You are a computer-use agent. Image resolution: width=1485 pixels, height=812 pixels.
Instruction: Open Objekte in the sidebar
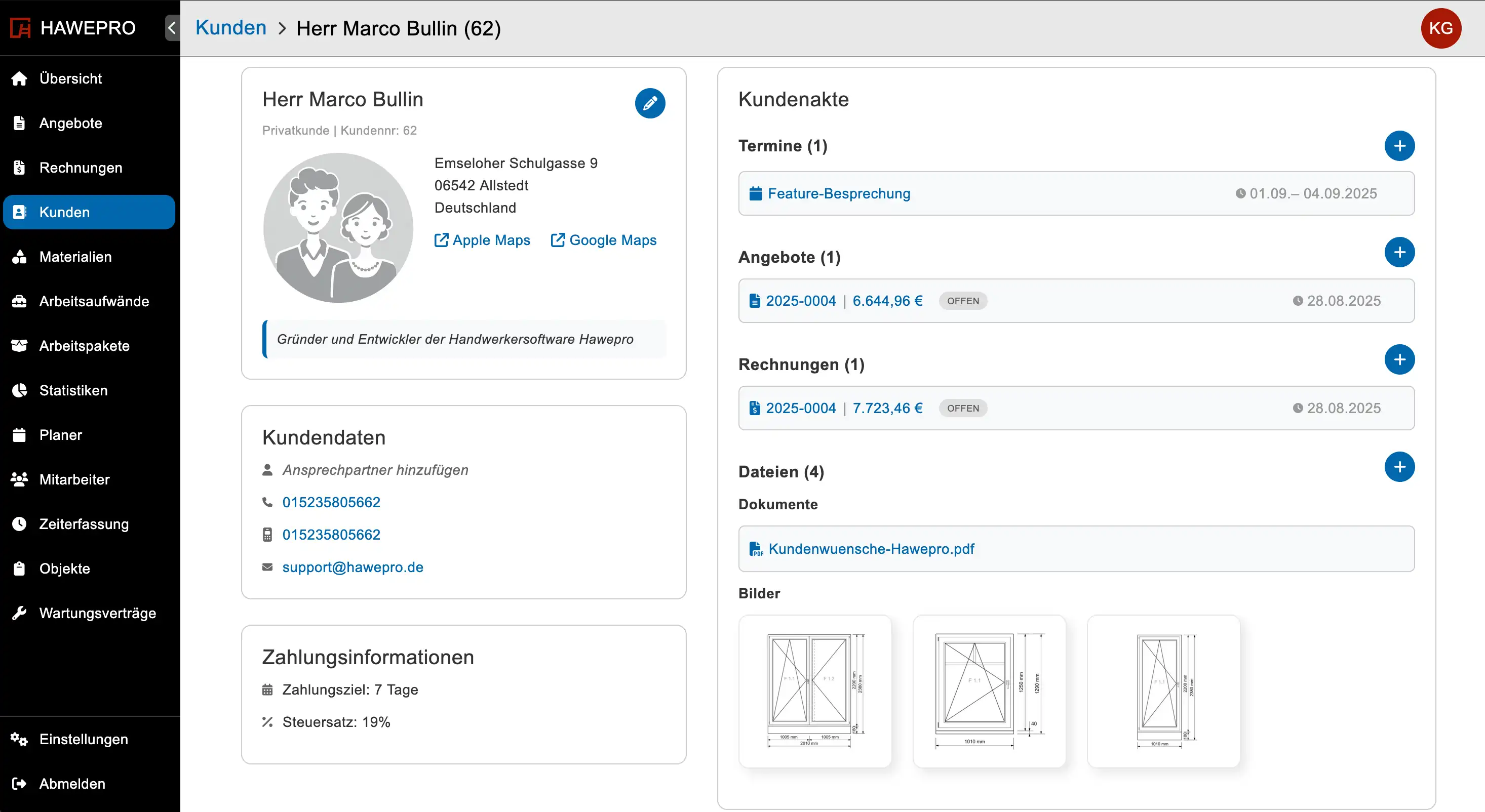tap(89, 569)
